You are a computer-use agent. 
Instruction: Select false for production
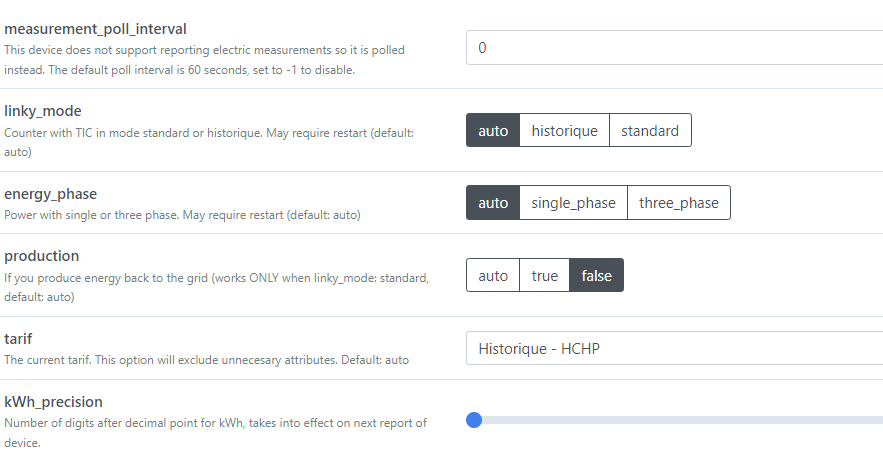click(596, 276)
